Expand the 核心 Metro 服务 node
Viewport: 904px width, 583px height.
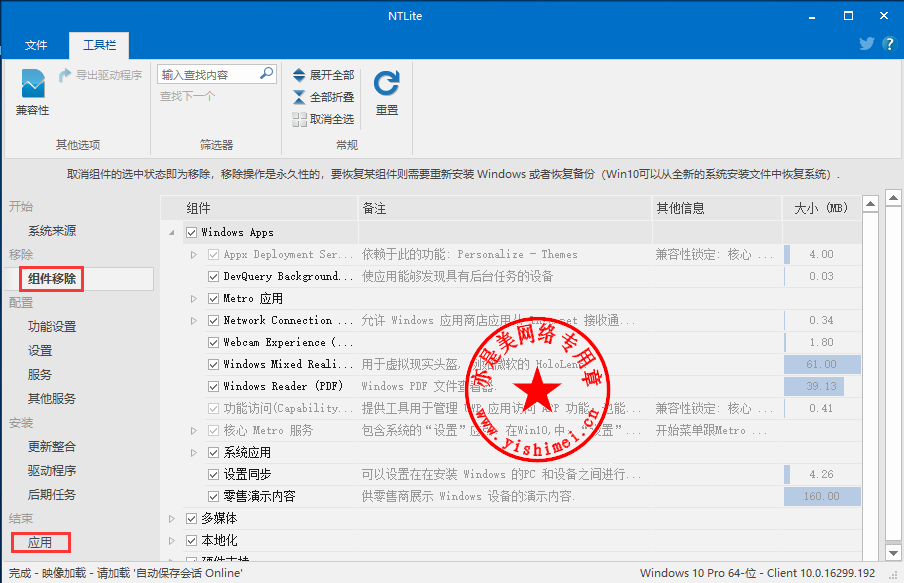tap(194, 431)
